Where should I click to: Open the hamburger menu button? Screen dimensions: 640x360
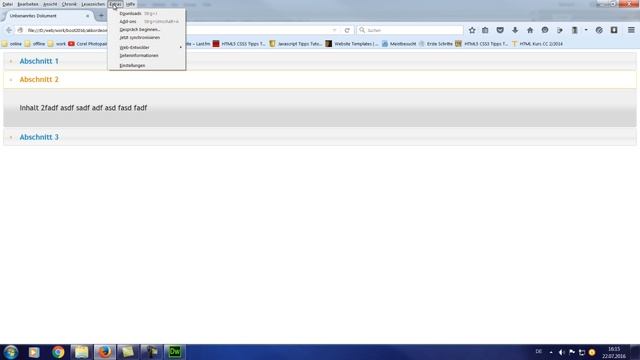(x=631, y=30)
